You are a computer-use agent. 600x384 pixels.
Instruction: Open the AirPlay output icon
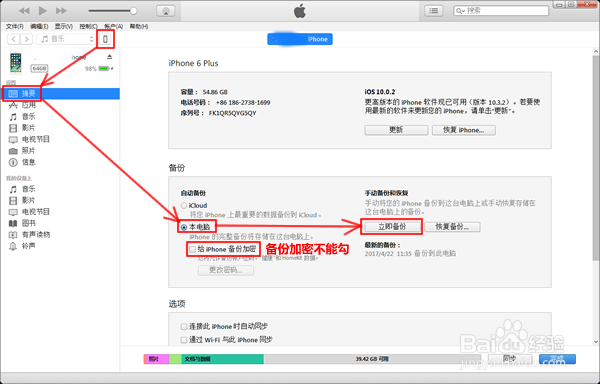coord(166,11)
